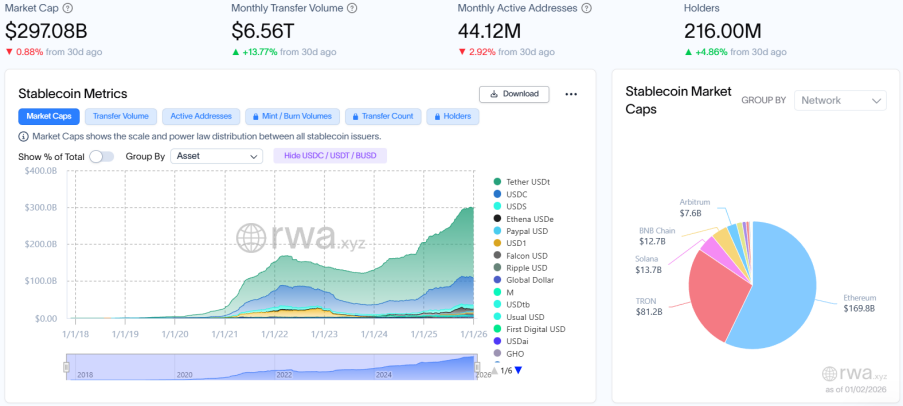903x406 pixels.
Task: Click the previous legend page up arrow
Action: 494,370
